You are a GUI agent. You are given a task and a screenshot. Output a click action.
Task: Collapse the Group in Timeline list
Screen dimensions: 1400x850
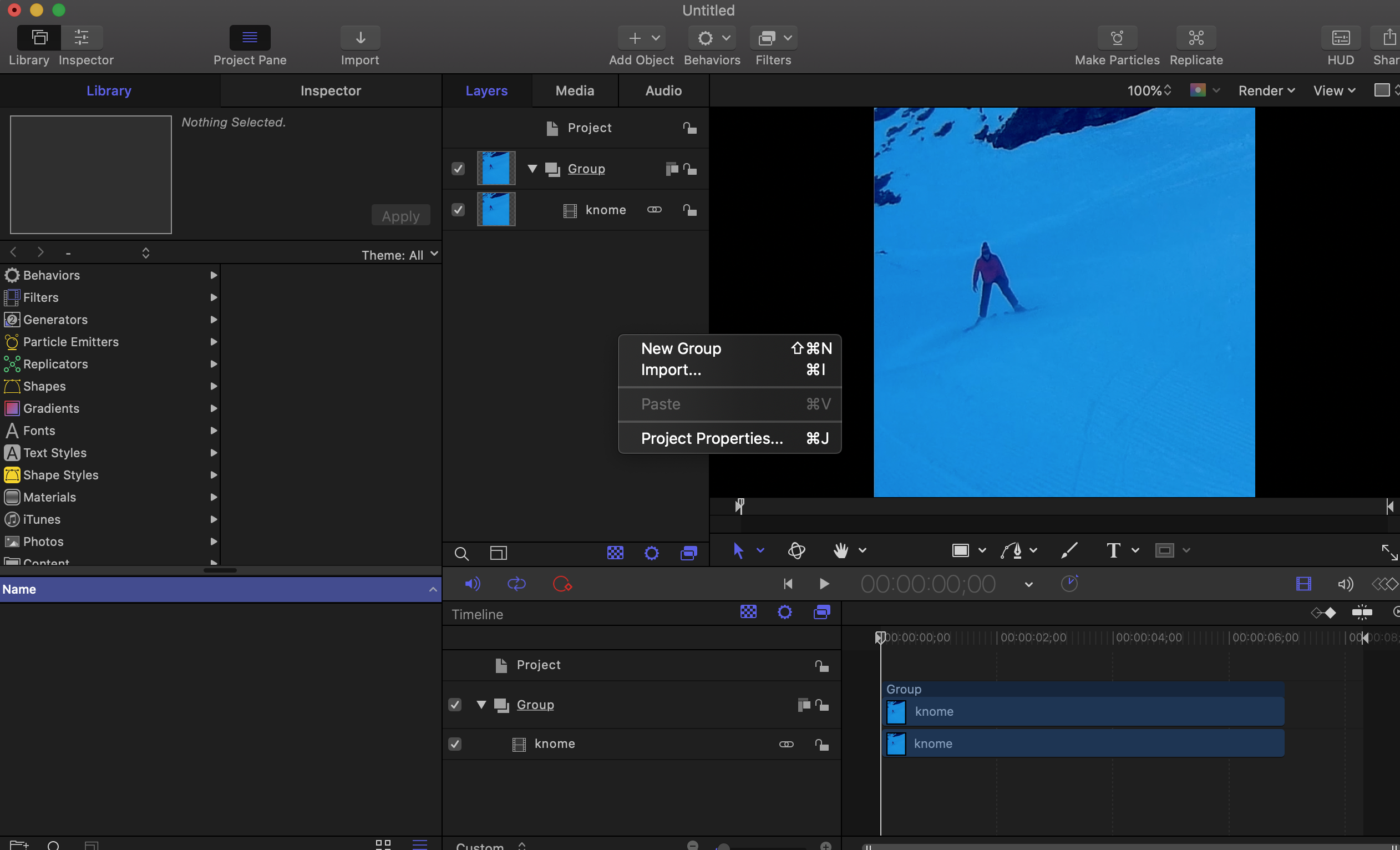tap(481, 705)
